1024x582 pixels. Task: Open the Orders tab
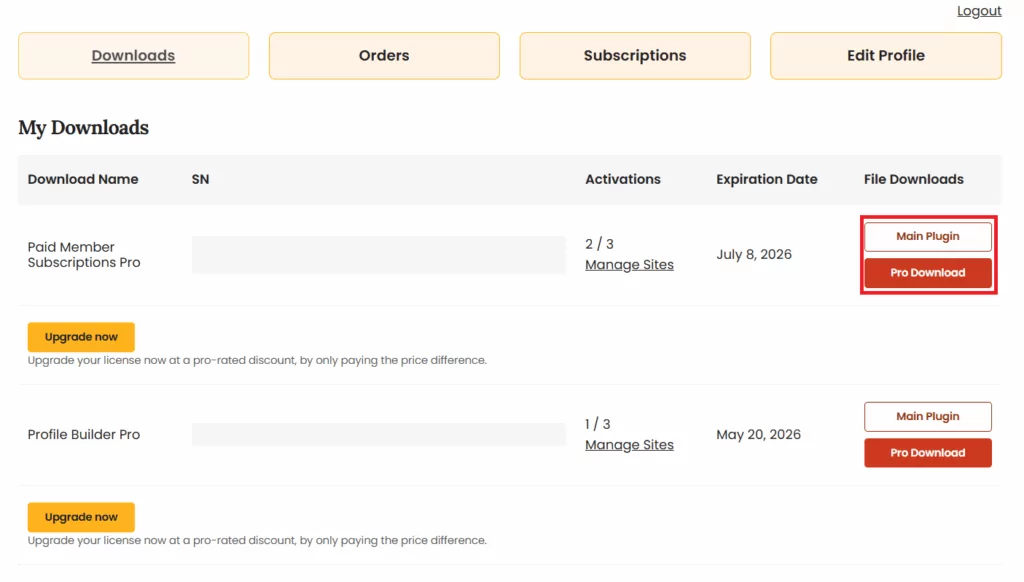(384, 56)
